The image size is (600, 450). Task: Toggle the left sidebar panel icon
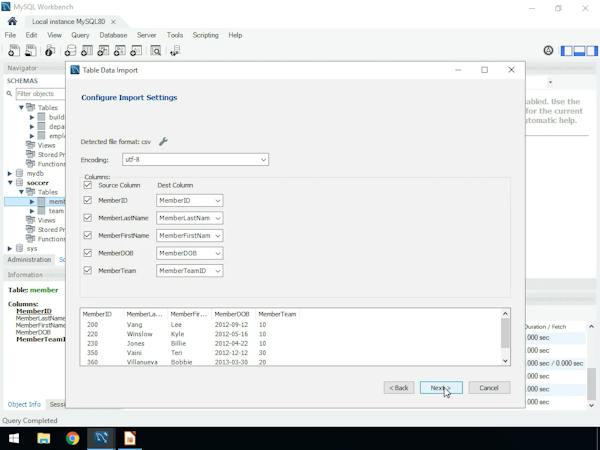tap(566, 51)
